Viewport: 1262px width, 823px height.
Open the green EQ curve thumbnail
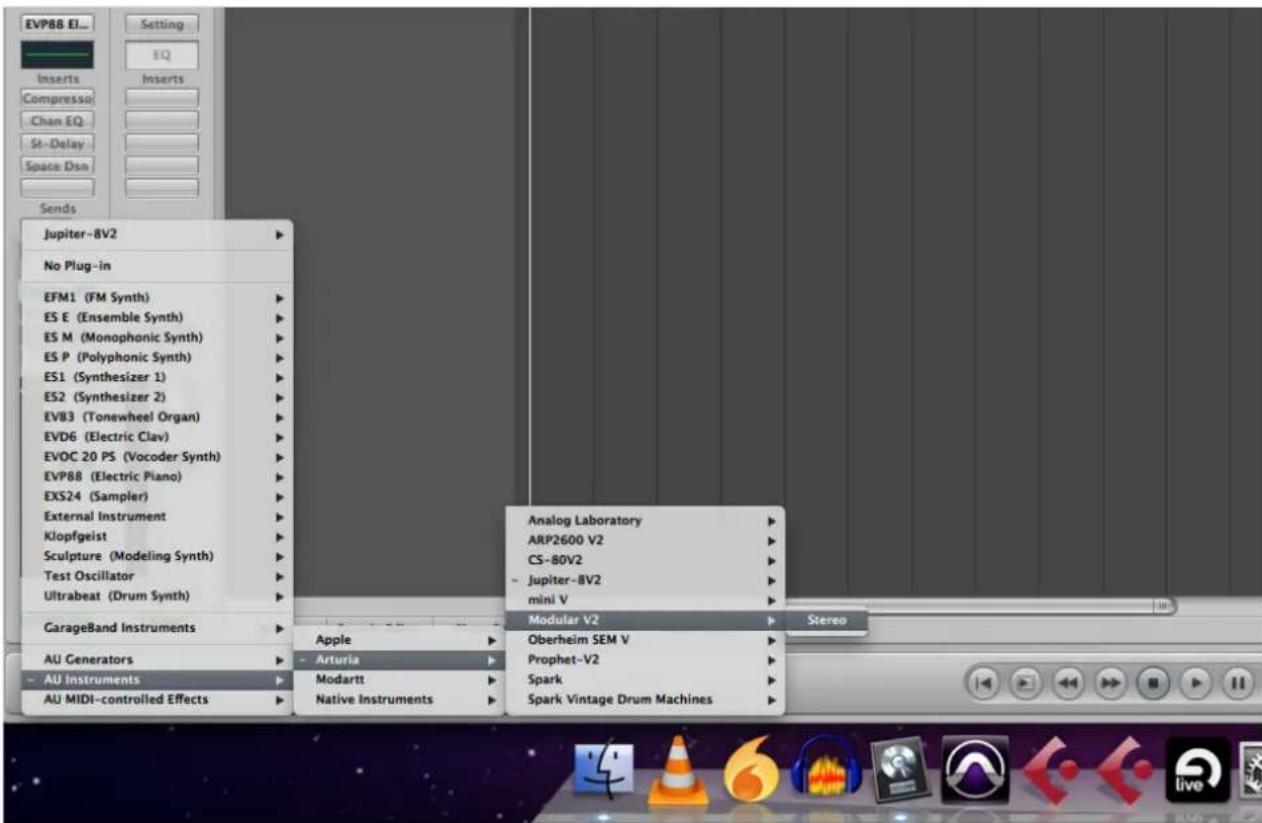coord(57,54)
